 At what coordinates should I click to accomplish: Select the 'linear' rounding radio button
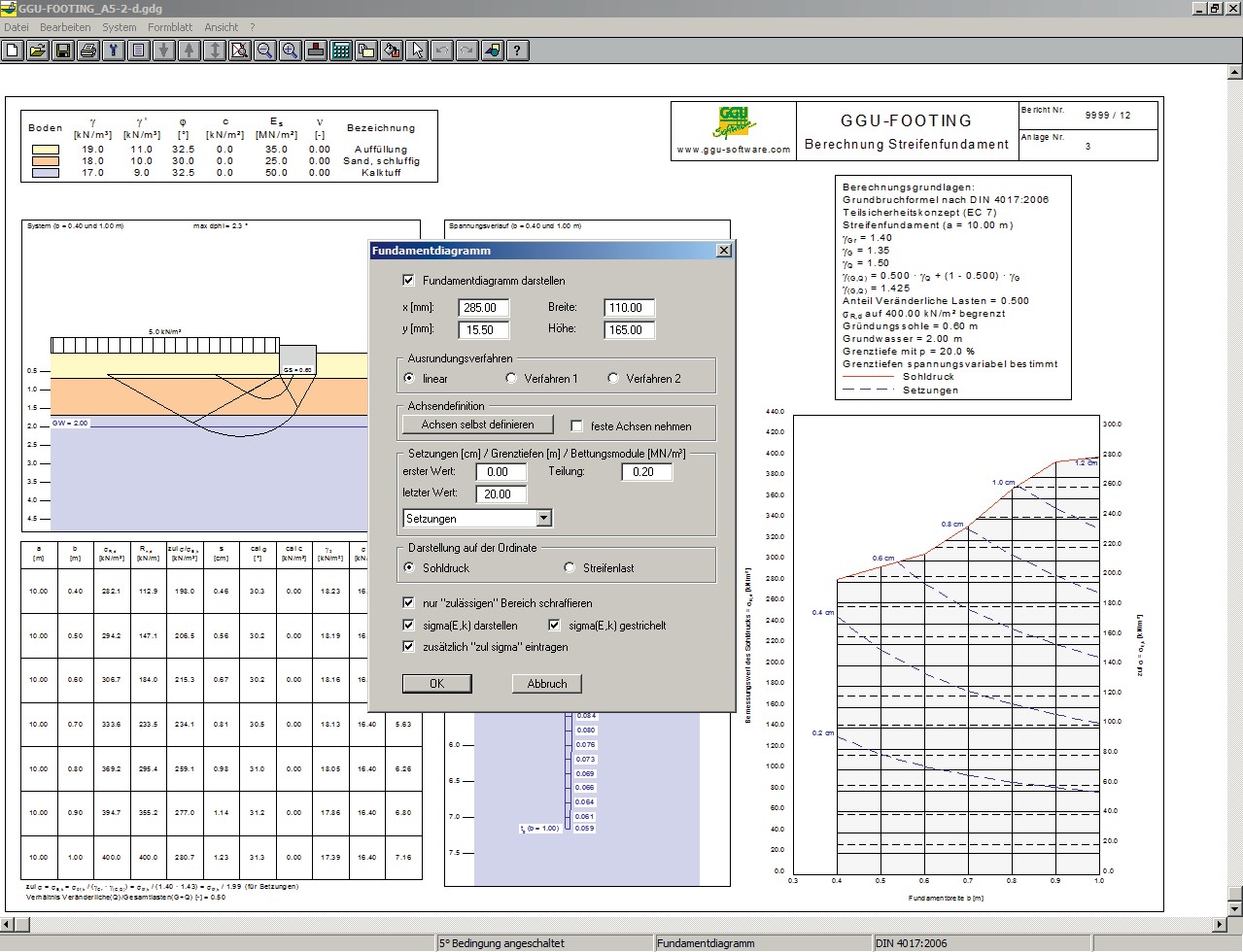(x=409, y=378)
